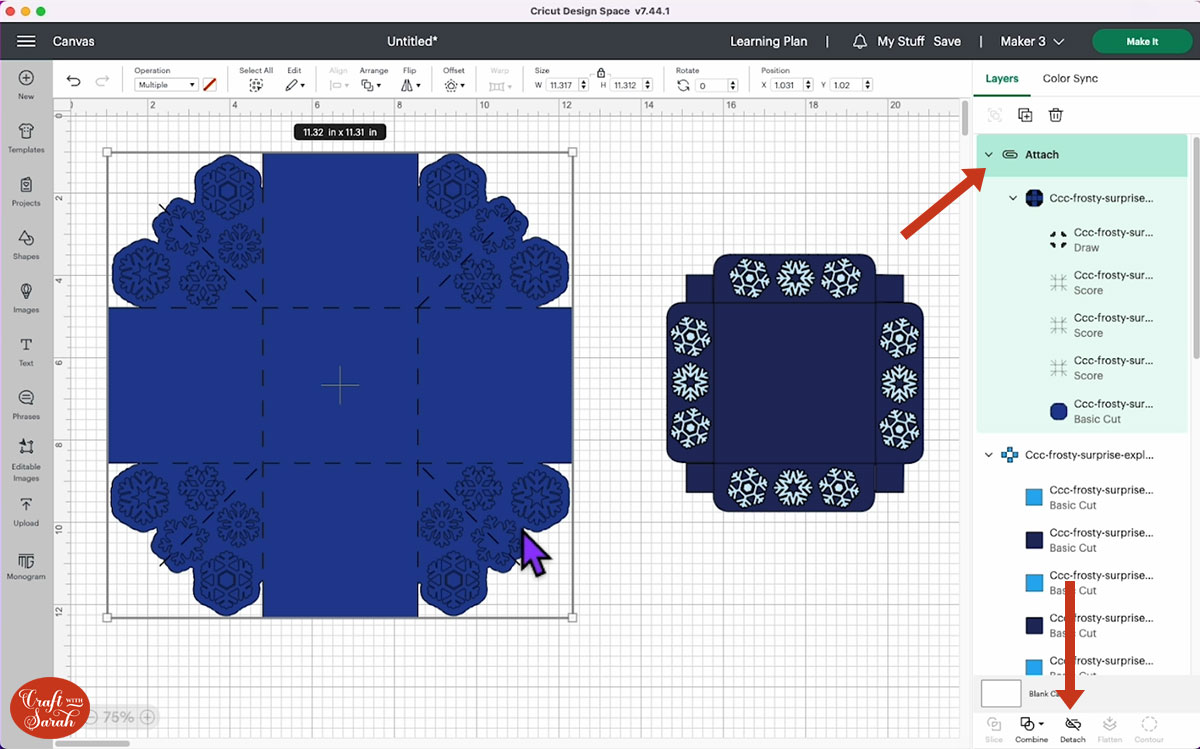Click the Operation color swatch
The image size is (1200, 749).
[x=209, y=85]
